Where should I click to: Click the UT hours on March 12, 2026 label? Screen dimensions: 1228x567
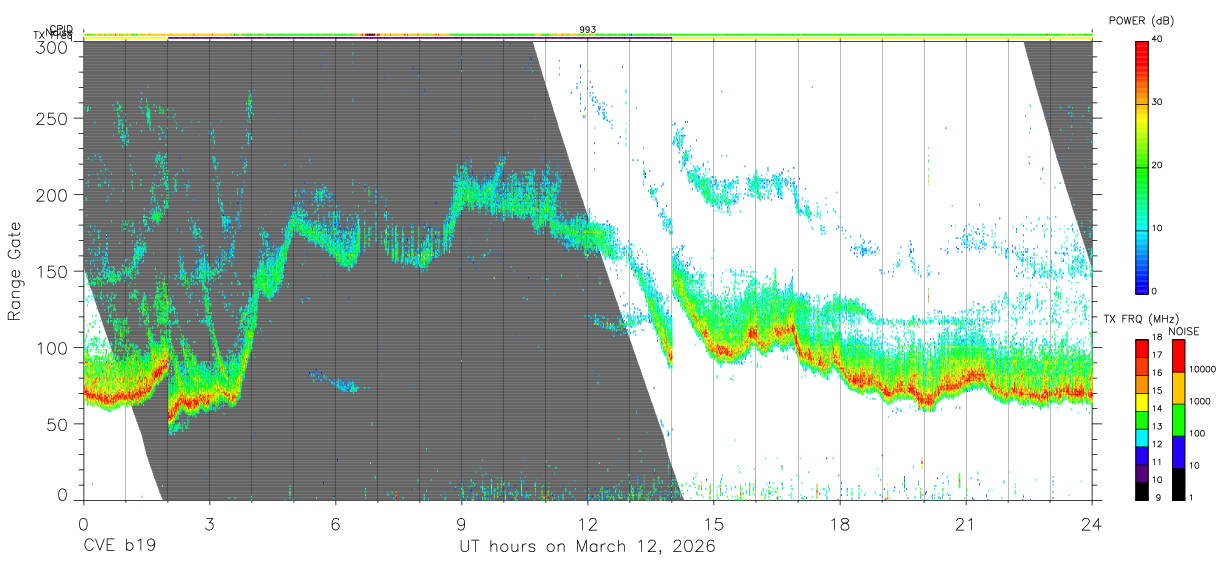pos(587,548)
